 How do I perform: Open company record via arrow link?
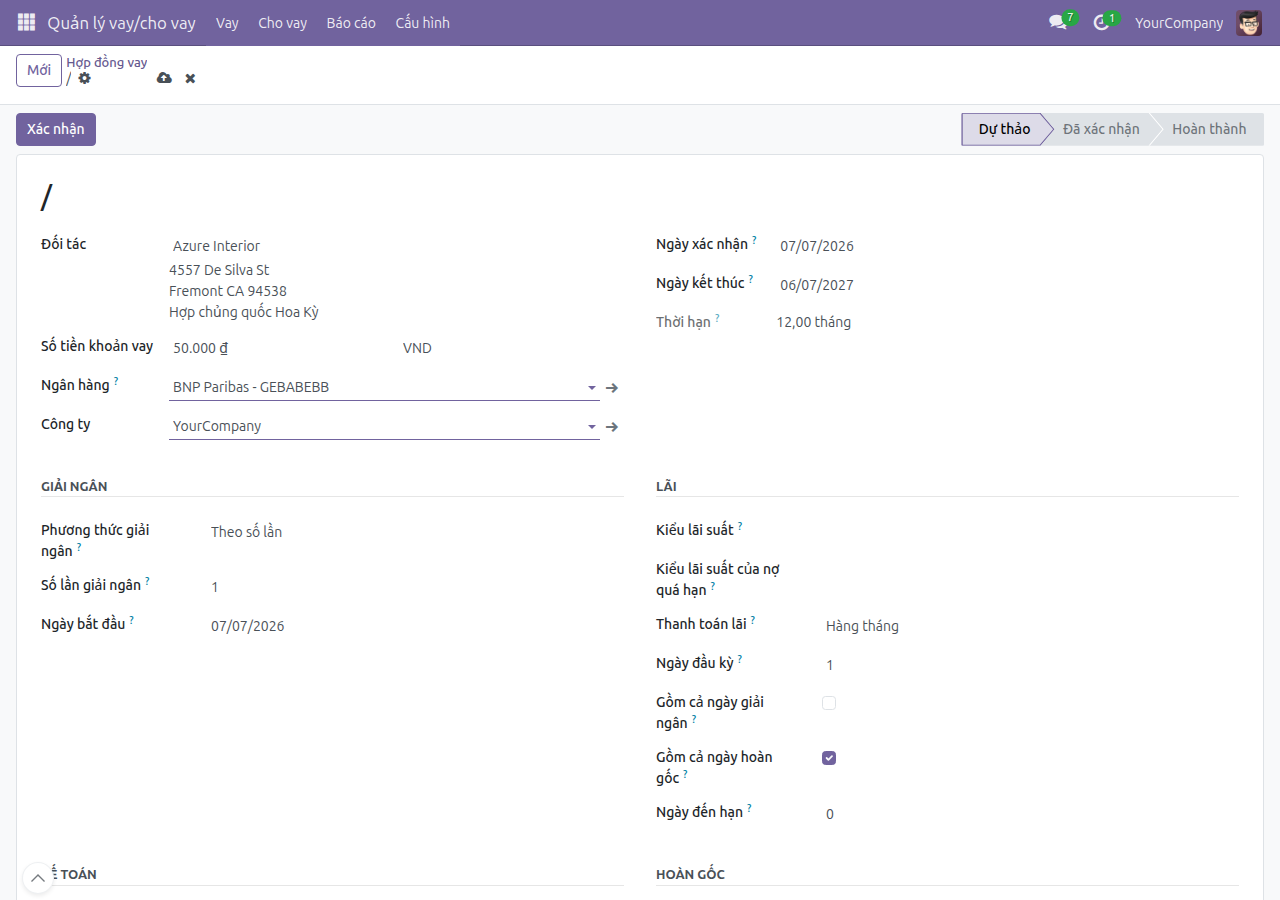(612, 427)
